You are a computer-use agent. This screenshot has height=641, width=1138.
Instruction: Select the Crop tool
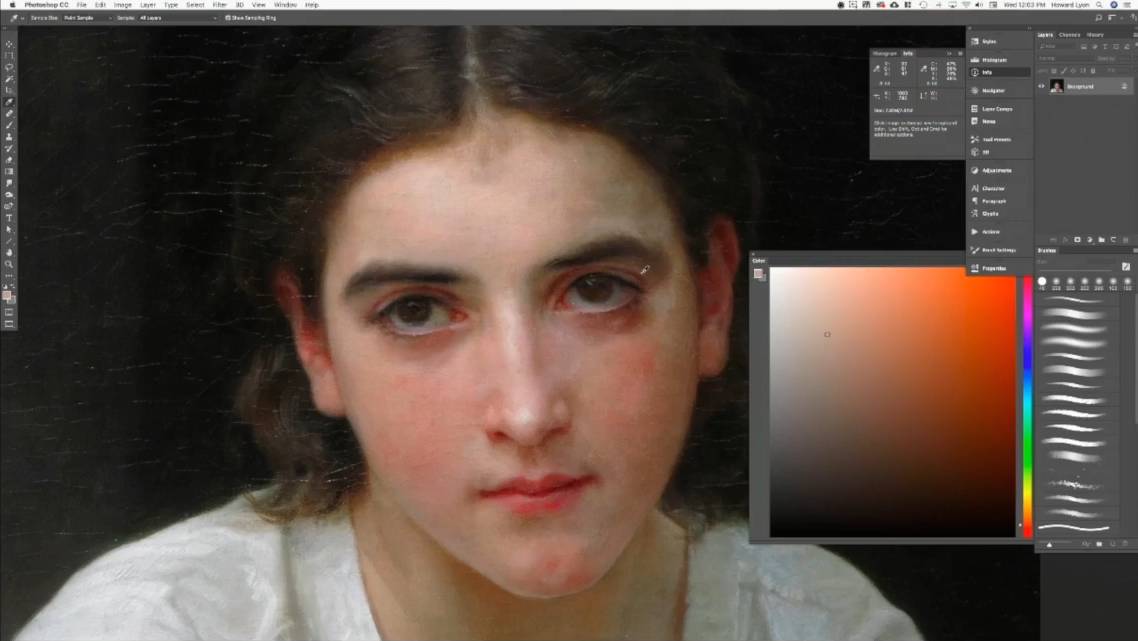[x=9, y=91]
